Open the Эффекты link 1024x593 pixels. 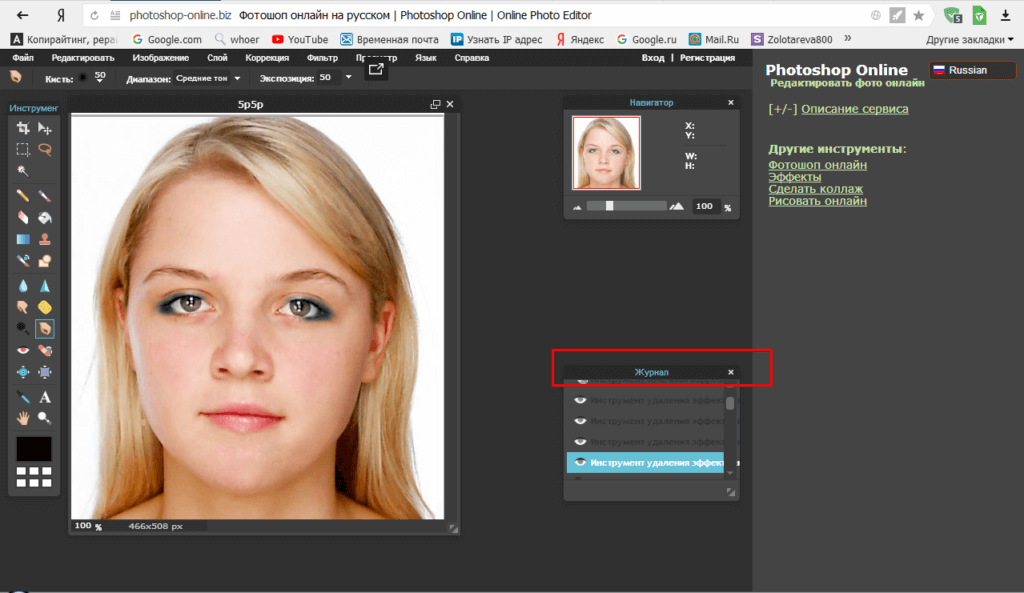coord(794,177)
